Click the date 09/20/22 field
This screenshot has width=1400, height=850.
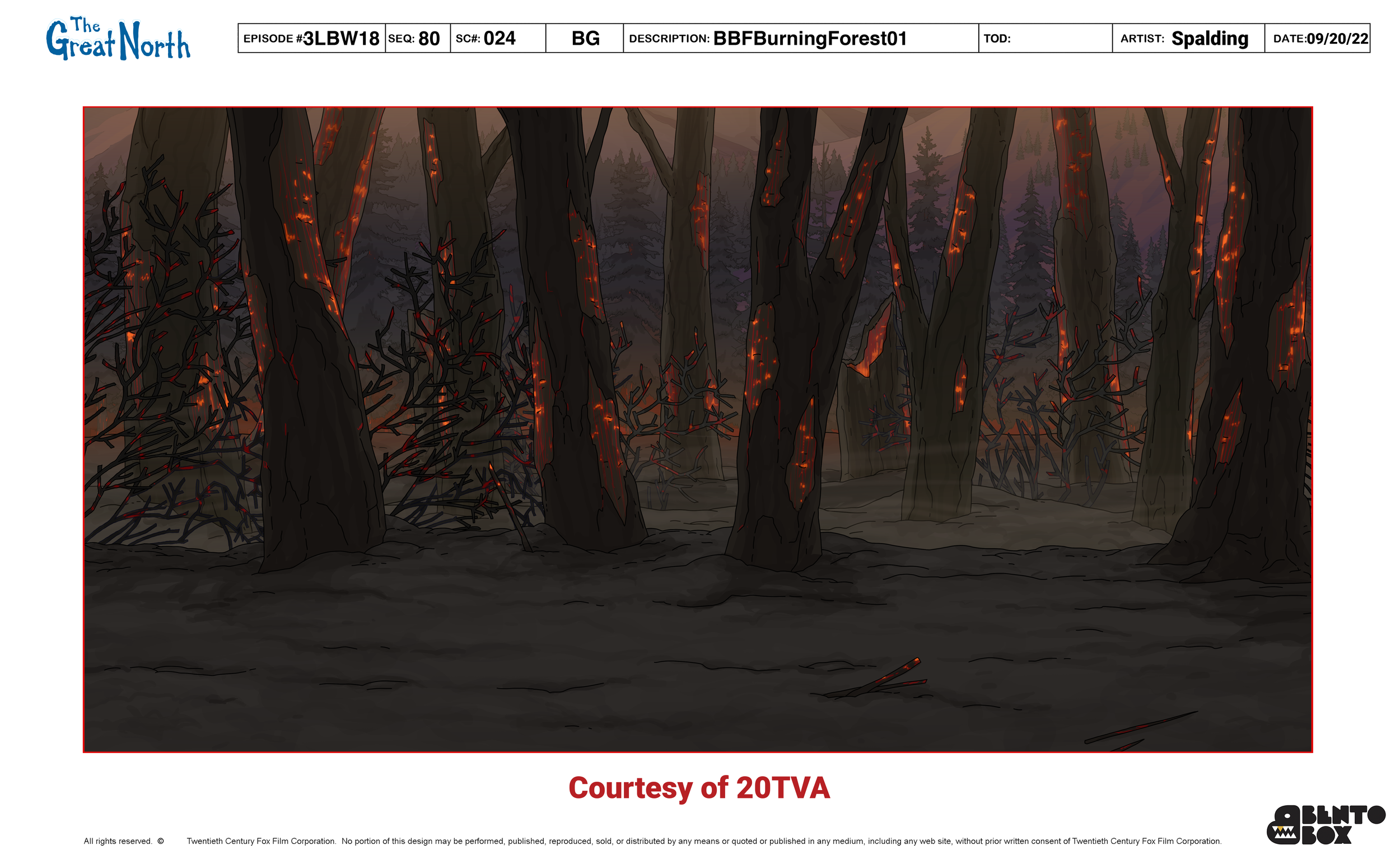point(1337,39)
